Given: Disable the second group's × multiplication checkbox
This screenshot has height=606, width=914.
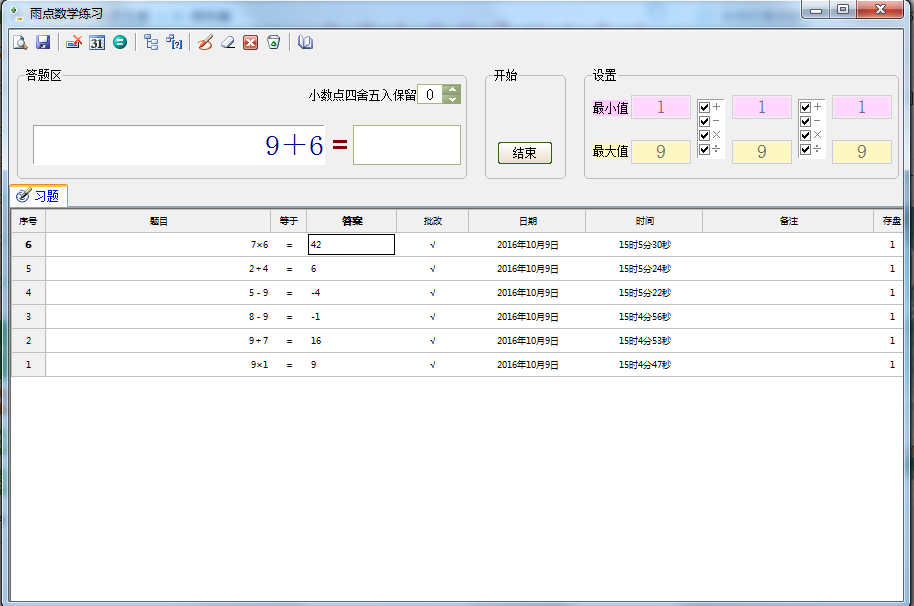Looking at the screenshot, I should coord(805,135).
